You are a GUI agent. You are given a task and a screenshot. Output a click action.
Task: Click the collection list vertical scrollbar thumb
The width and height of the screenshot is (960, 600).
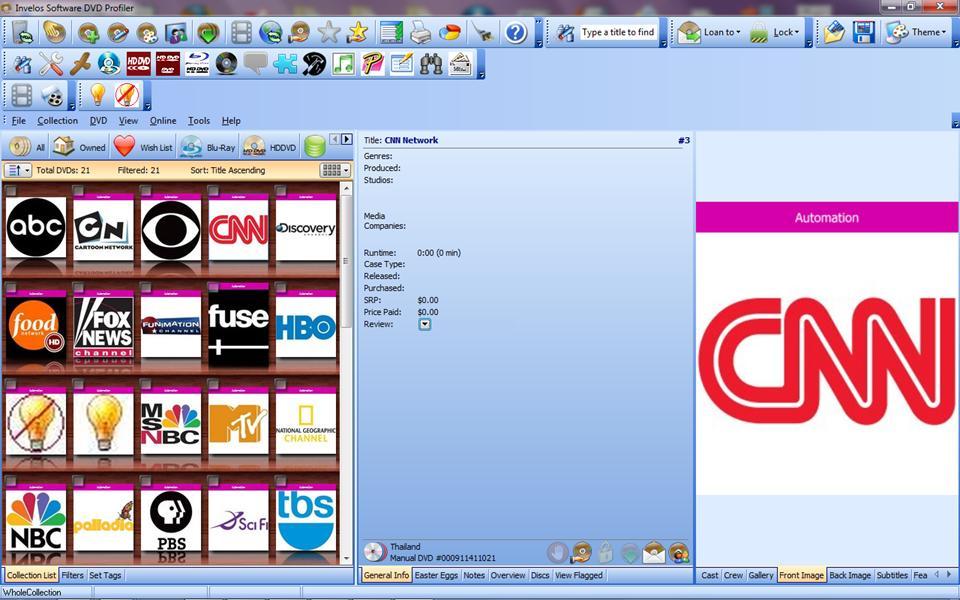(346, 260)
